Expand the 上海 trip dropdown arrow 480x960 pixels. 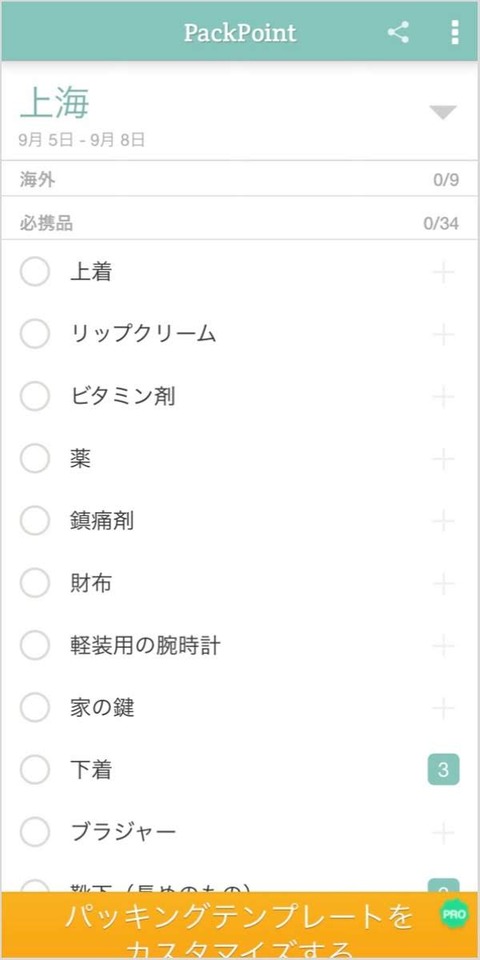[443, 113]
